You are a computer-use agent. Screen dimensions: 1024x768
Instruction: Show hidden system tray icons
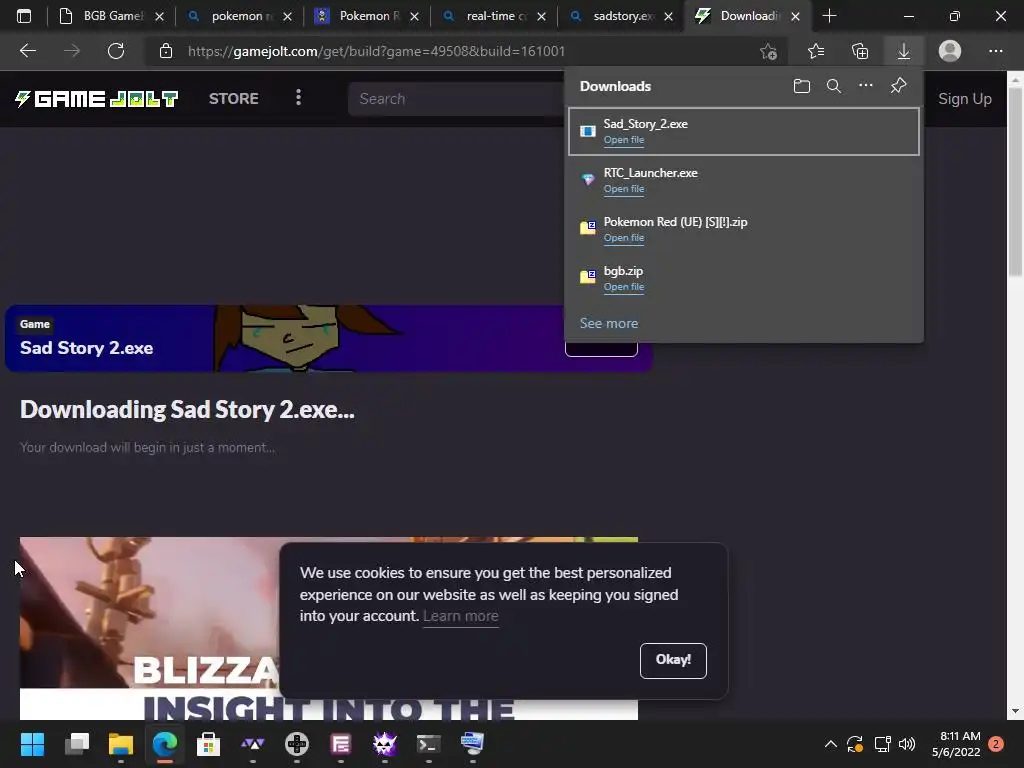(x=831, y=744)
